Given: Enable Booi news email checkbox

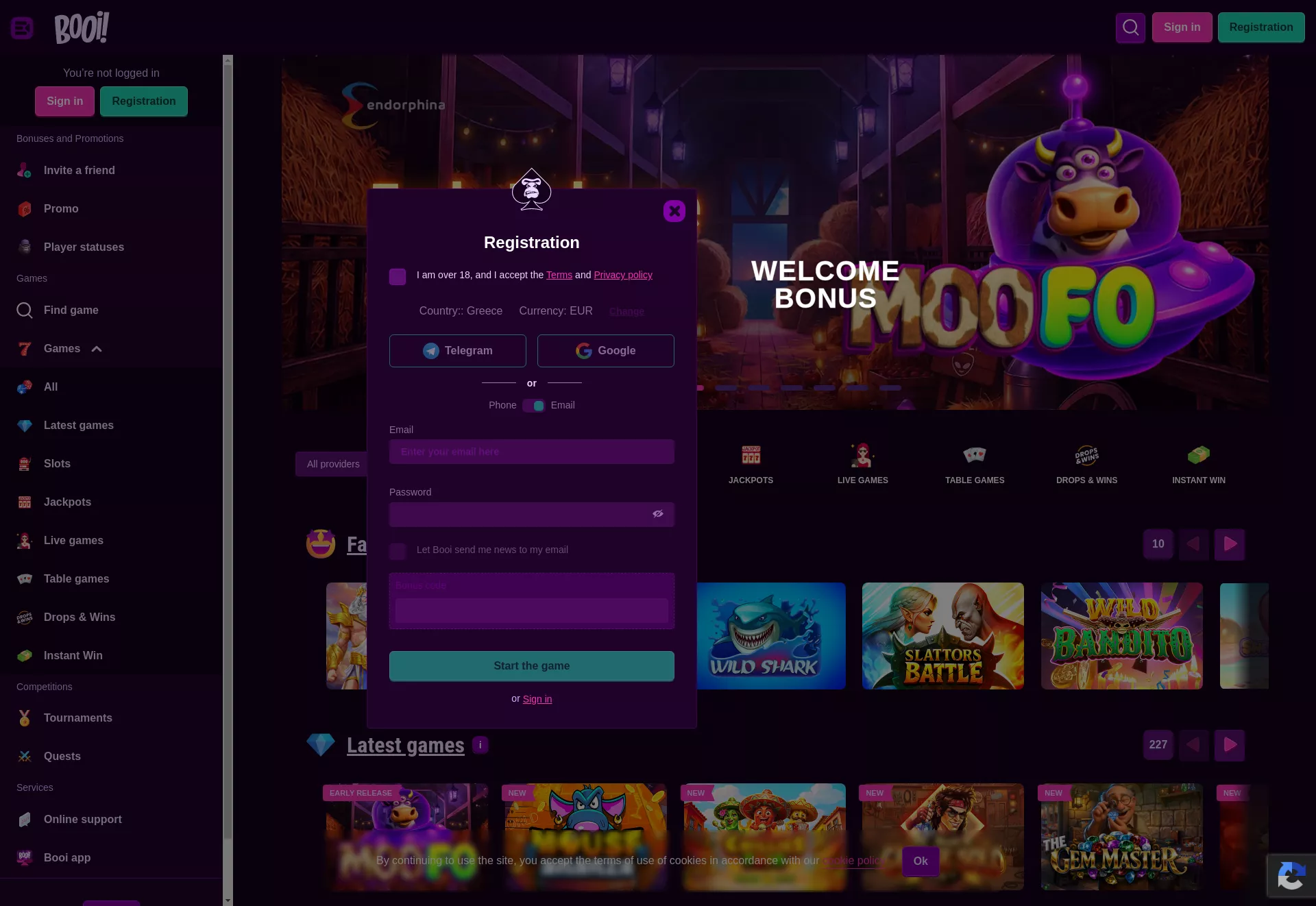Looking at the screenshot, I should [x=398, y=551].
